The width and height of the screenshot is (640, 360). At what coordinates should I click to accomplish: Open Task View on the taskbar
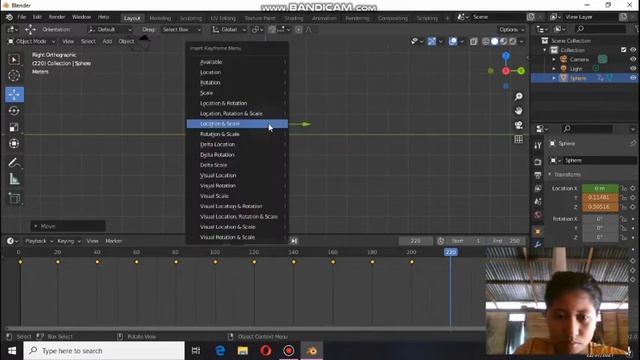(196, 351)
